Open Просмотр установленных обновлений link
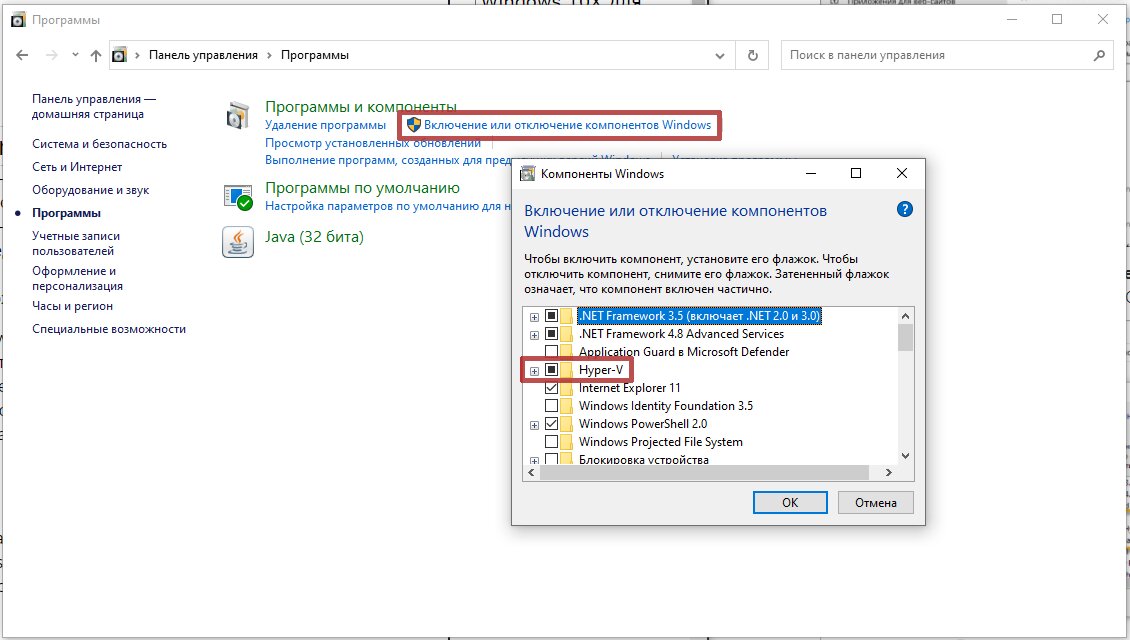The width and height of the screenshot is (1130, 640). click(373, 143)
